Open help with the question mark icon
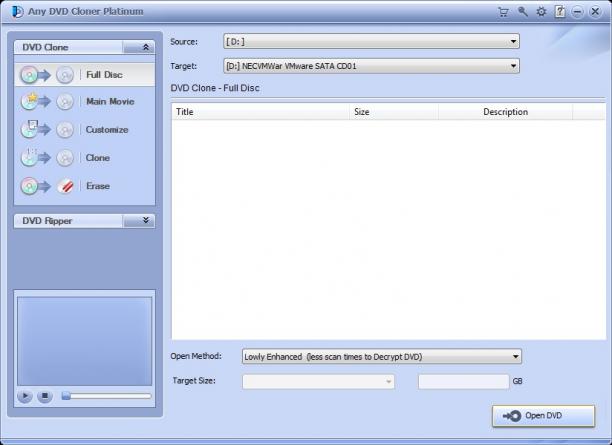 click(560, 12)
